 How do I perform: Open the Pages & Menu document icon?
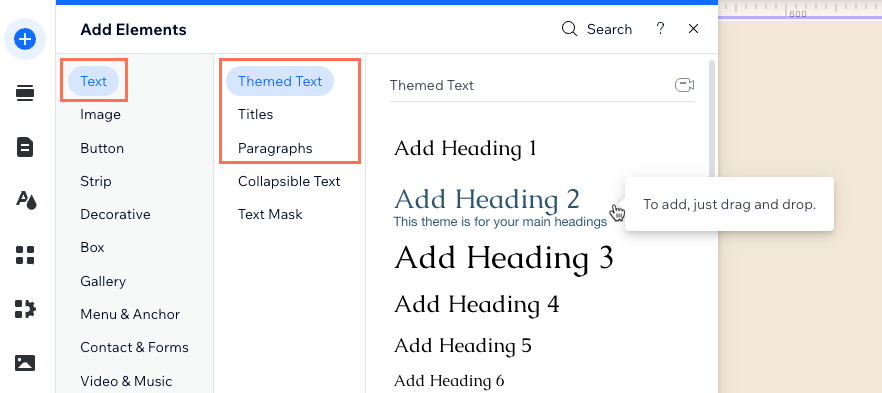pyautogui.click(x=25, y=147)
